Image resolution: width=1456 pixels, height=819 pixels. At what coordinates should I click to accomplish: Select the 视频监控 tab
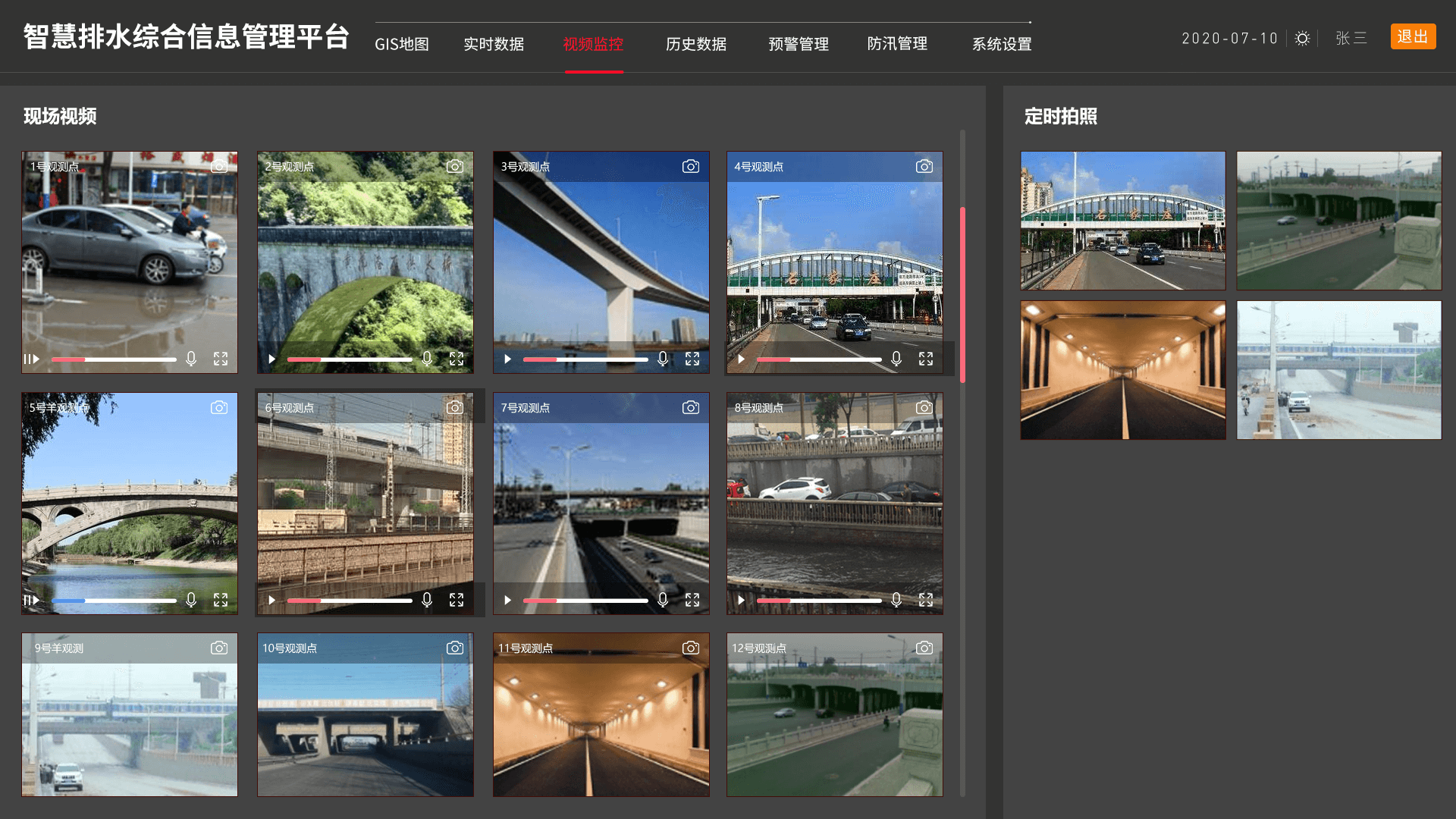(593, 44)
